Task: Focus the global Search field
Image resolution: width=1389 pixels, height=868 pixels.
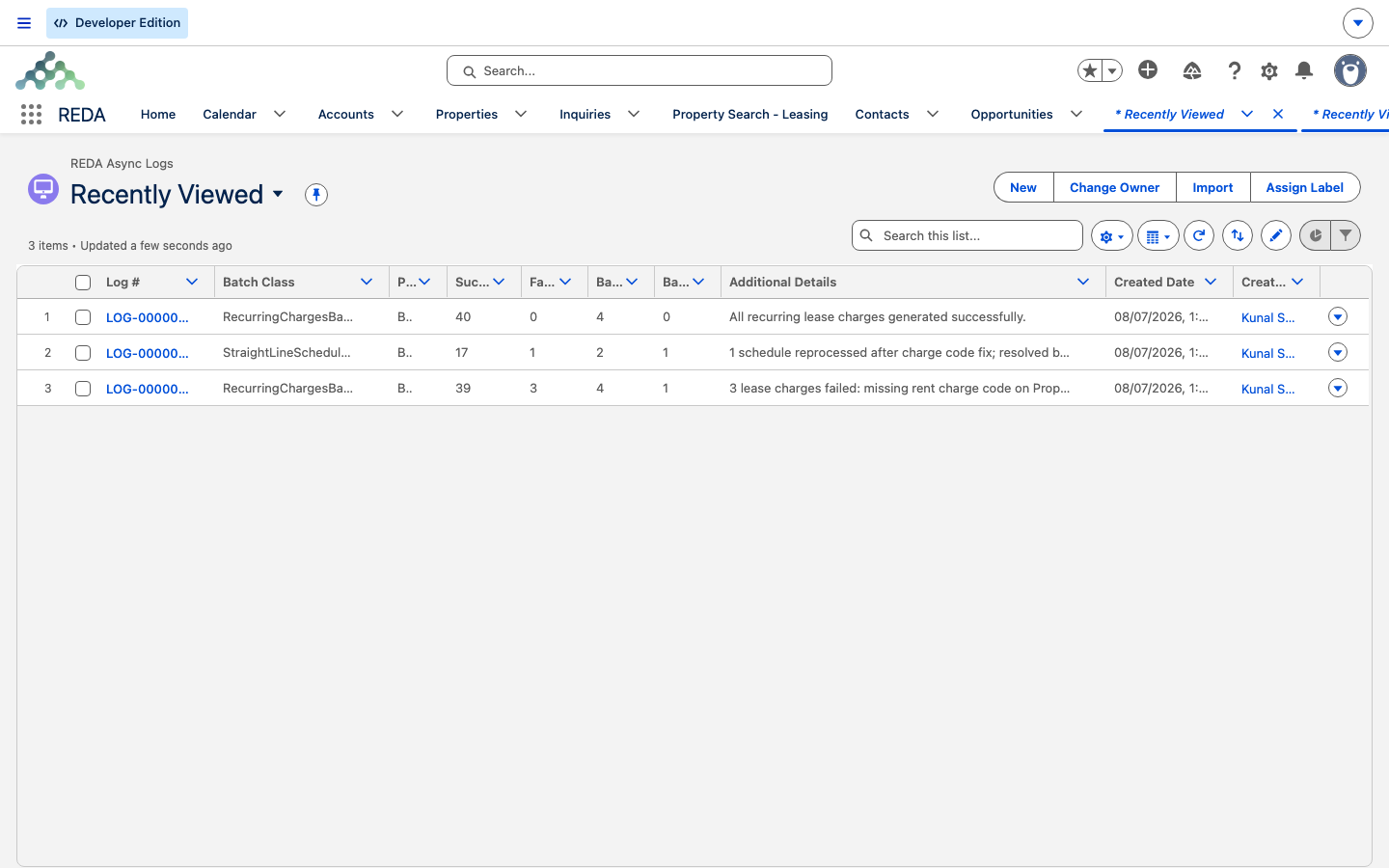Action: click(x=640, y=70)
